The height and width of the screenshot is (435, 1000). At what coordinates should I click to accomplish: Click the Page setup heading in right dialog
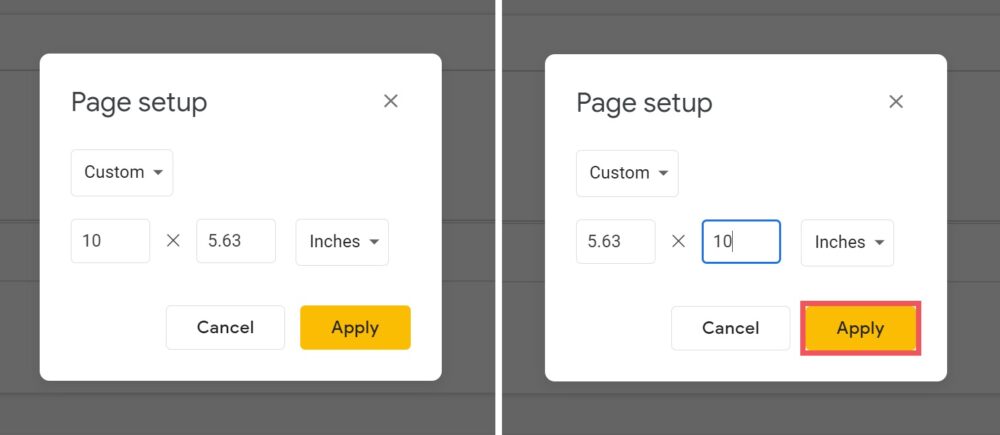click(x=644, y=102)
